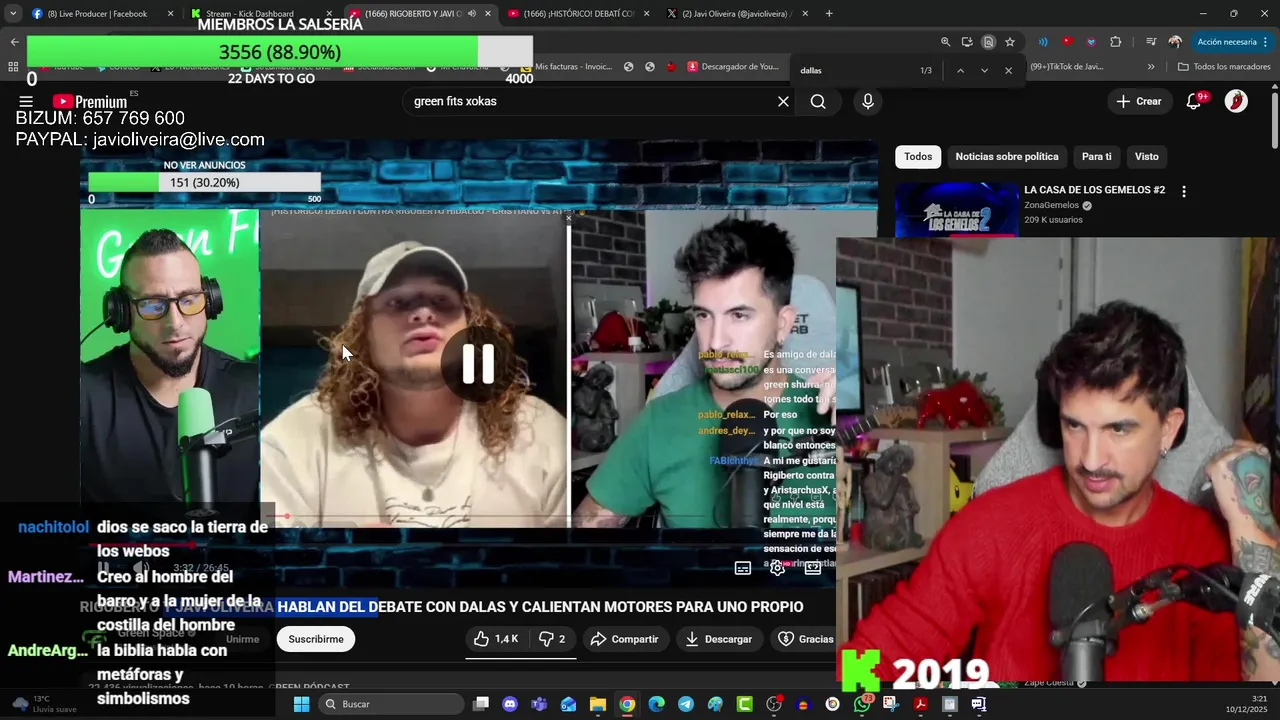The height and width of the screenshot is (720, 1280).
Task: Close the find-in-page bar
Action: pyautogui.click(x=1008, y=71)
